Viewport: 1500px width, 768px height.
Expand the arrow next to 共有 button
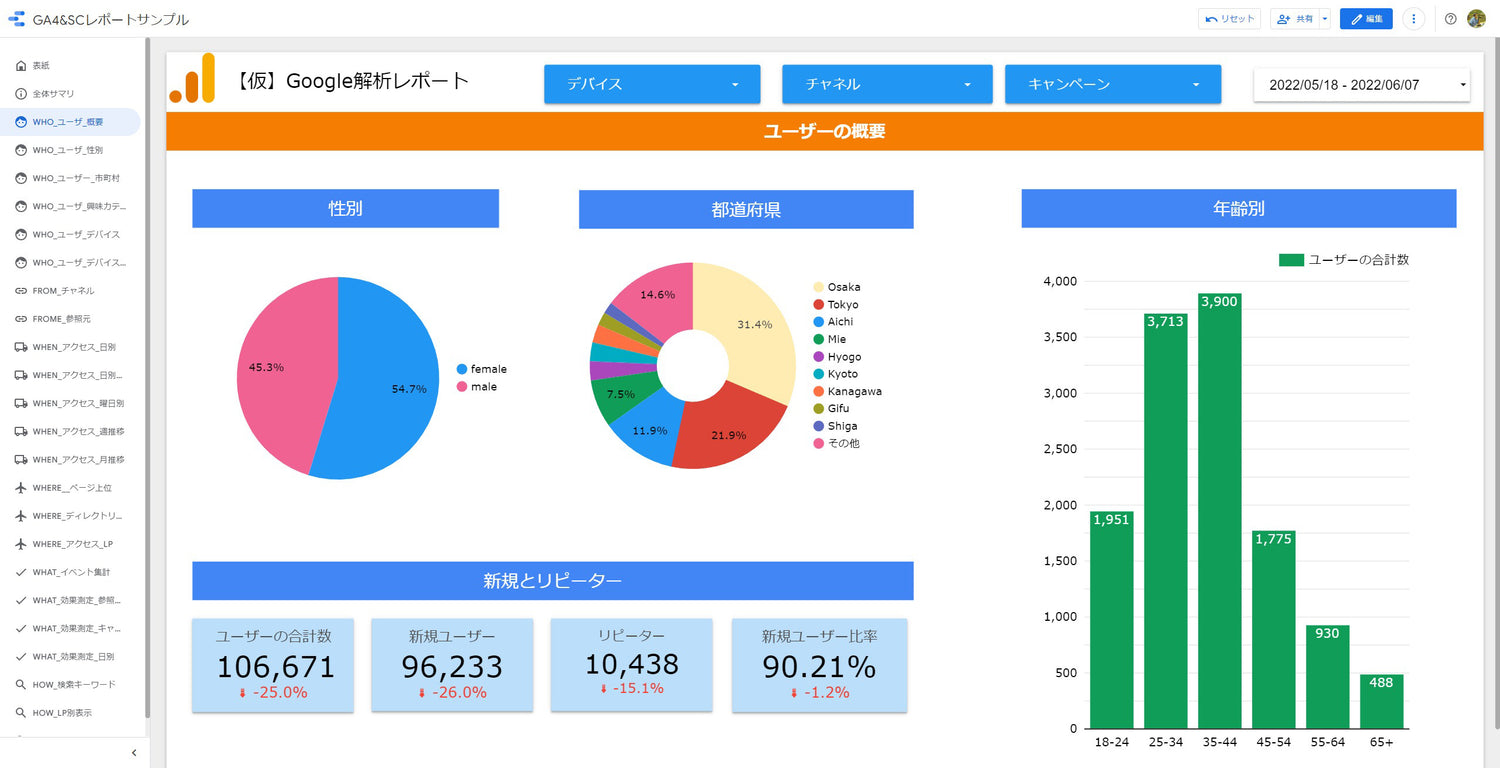point(1325,19)
